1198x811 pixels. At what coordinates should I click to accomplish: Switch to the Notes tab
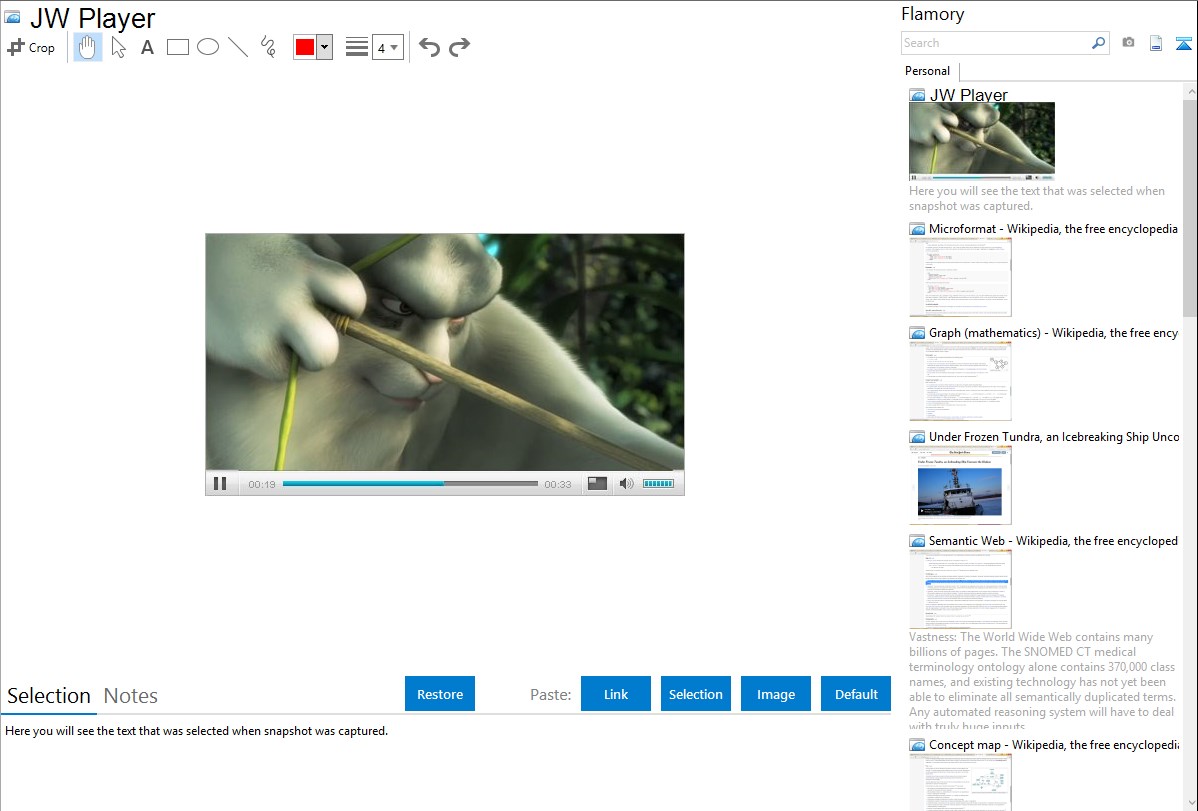[131, 696]
